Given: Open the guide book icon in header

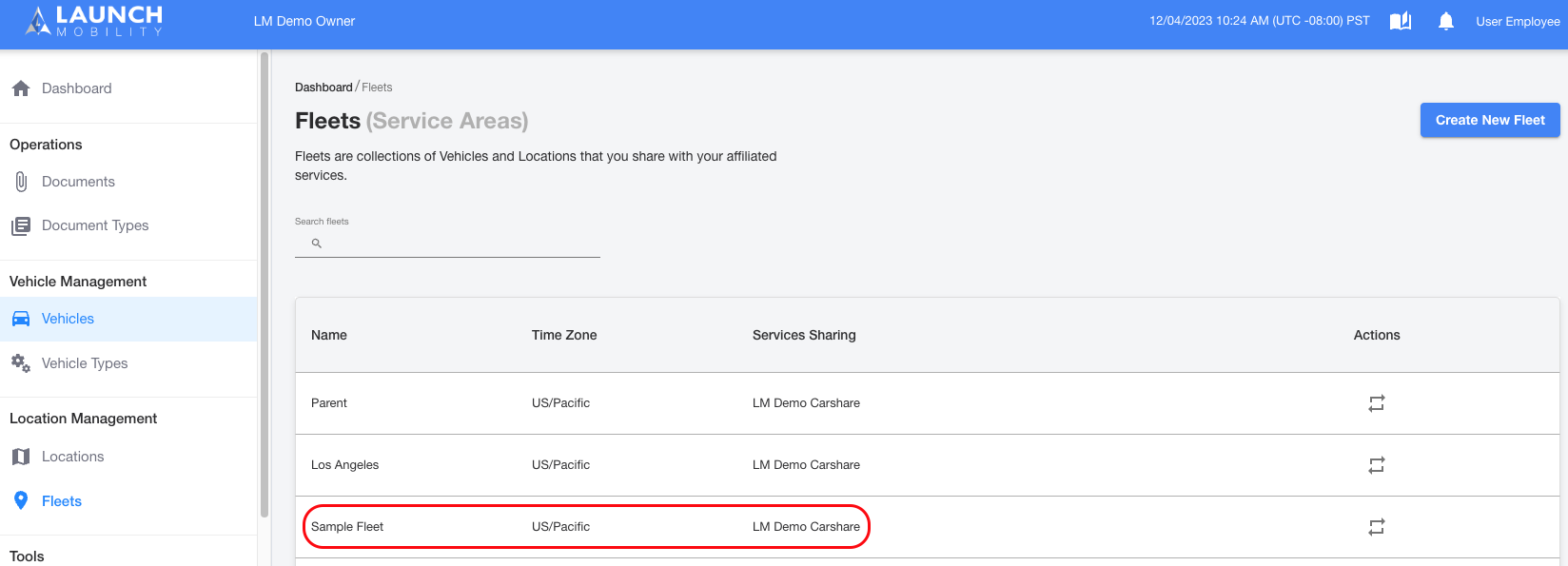Looking at the screenshot, I should (1401, 21).
